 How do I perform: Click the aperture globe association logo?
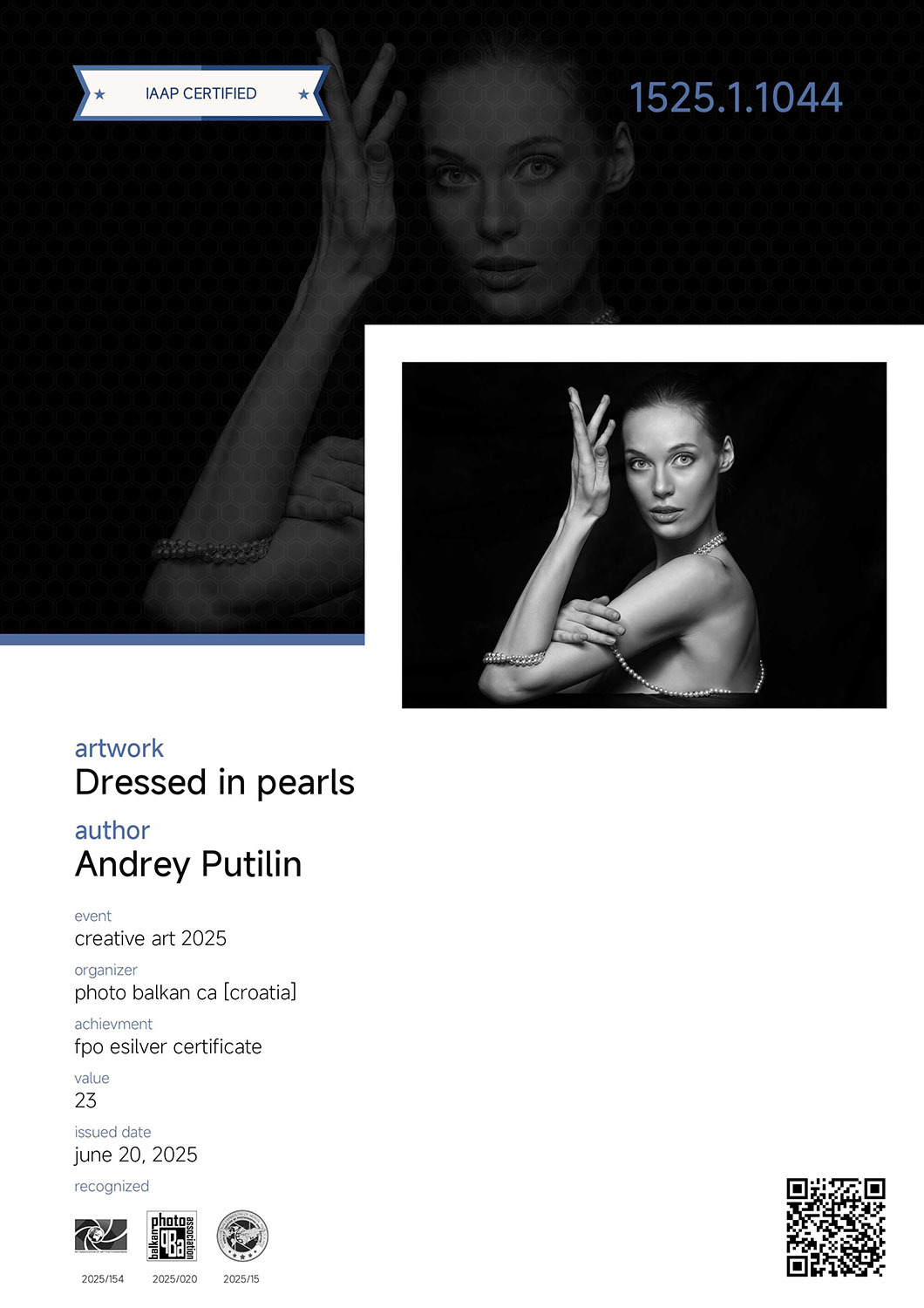coord(101,1236)
